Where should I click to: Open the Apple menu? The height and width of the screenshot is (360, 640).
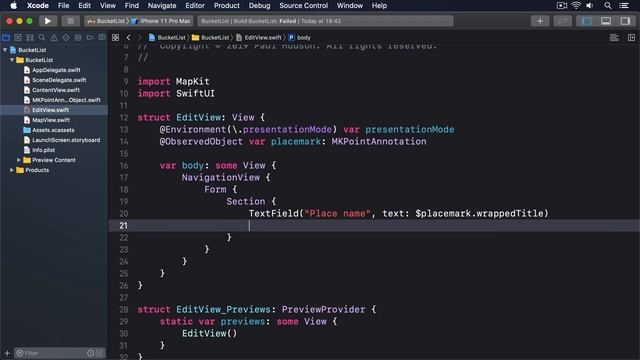[x=13, y=6]
